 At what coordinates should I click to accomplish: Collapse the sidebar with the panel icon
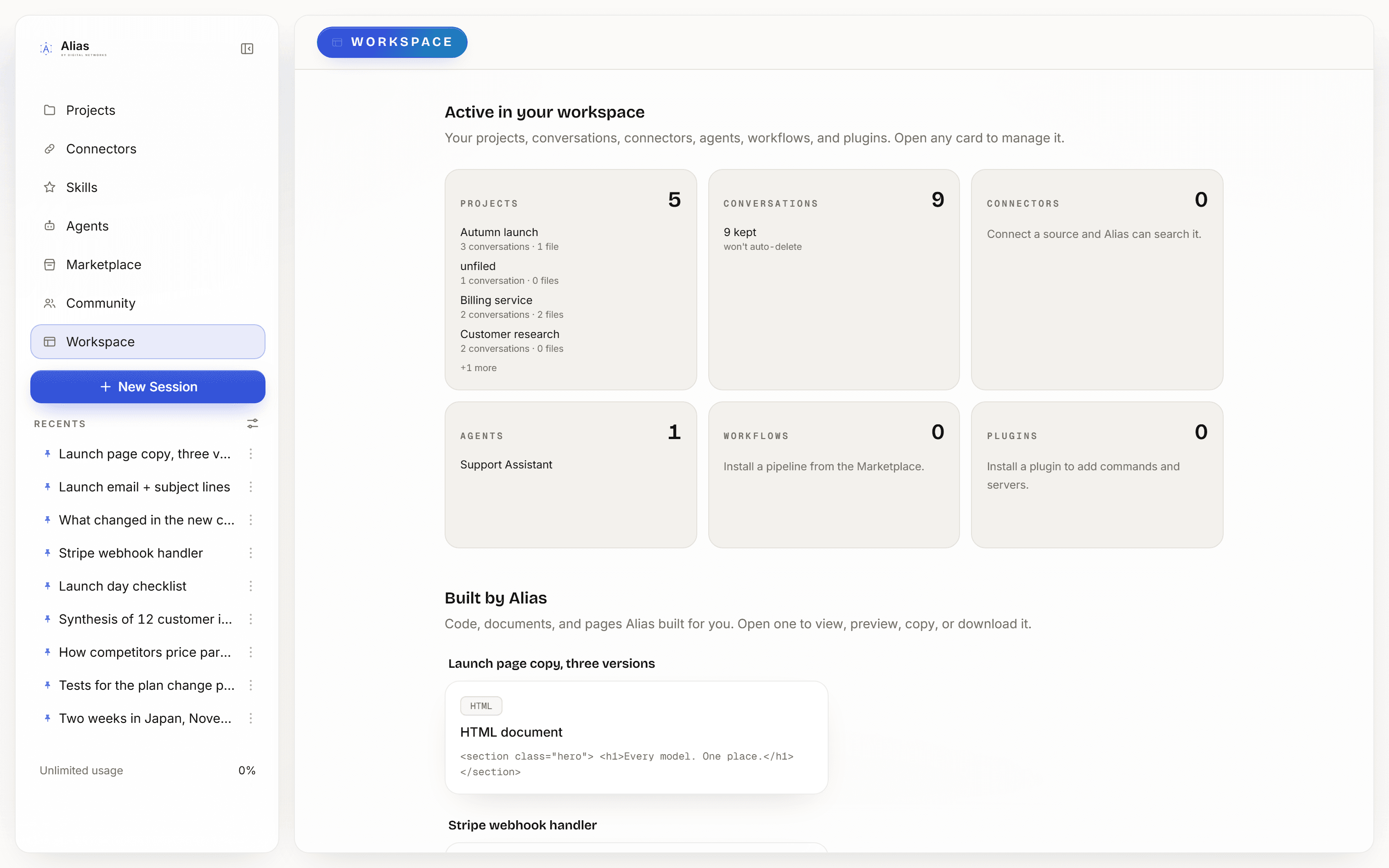pyautogui.click(x=247, y=49)
